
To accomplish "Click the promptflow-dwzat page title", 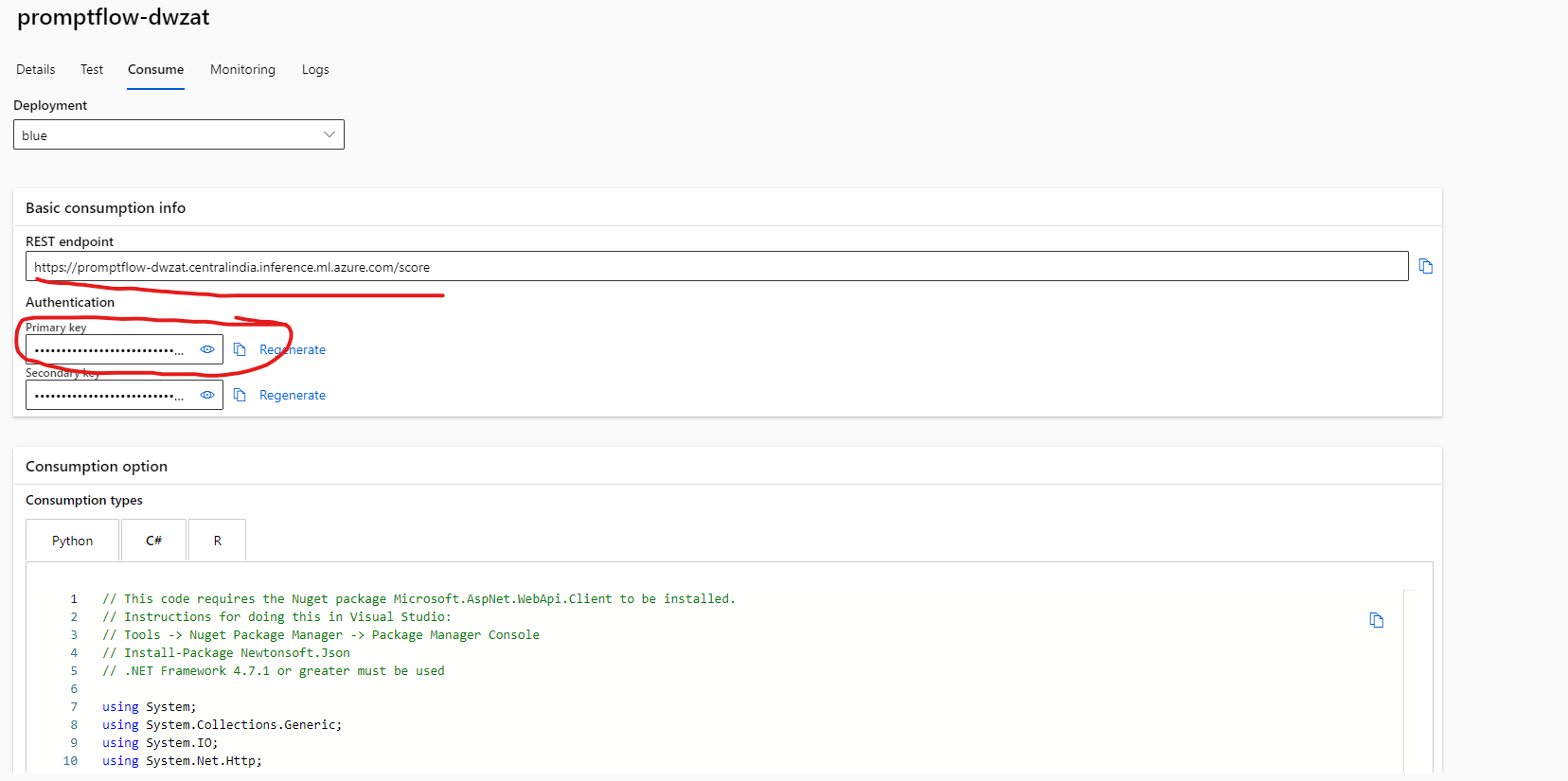I will [x=114, y=17].
